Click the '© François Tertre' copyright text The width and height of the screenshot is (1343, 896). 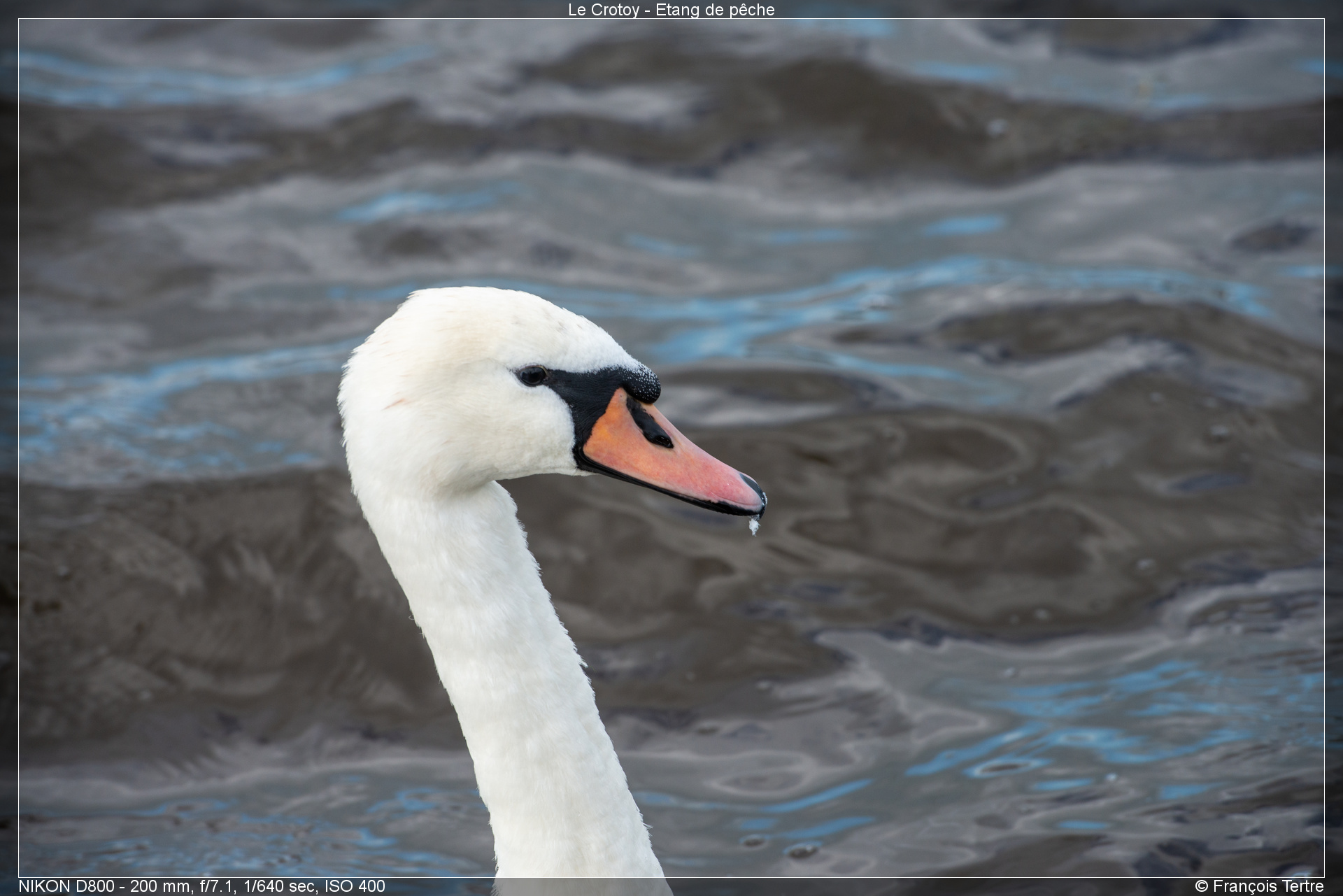coord(1259,886)
